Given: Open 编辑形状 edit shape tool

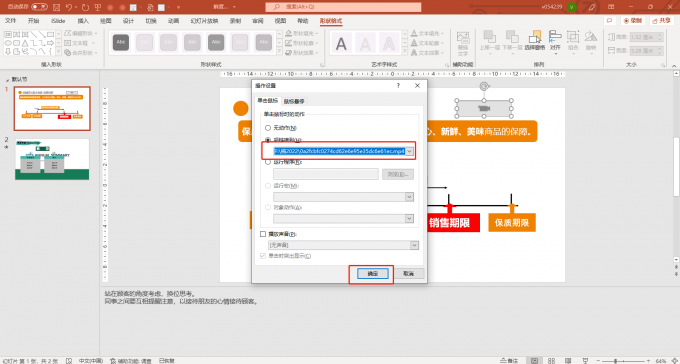Looking at the screenshot, I should [x=81, y=33].
